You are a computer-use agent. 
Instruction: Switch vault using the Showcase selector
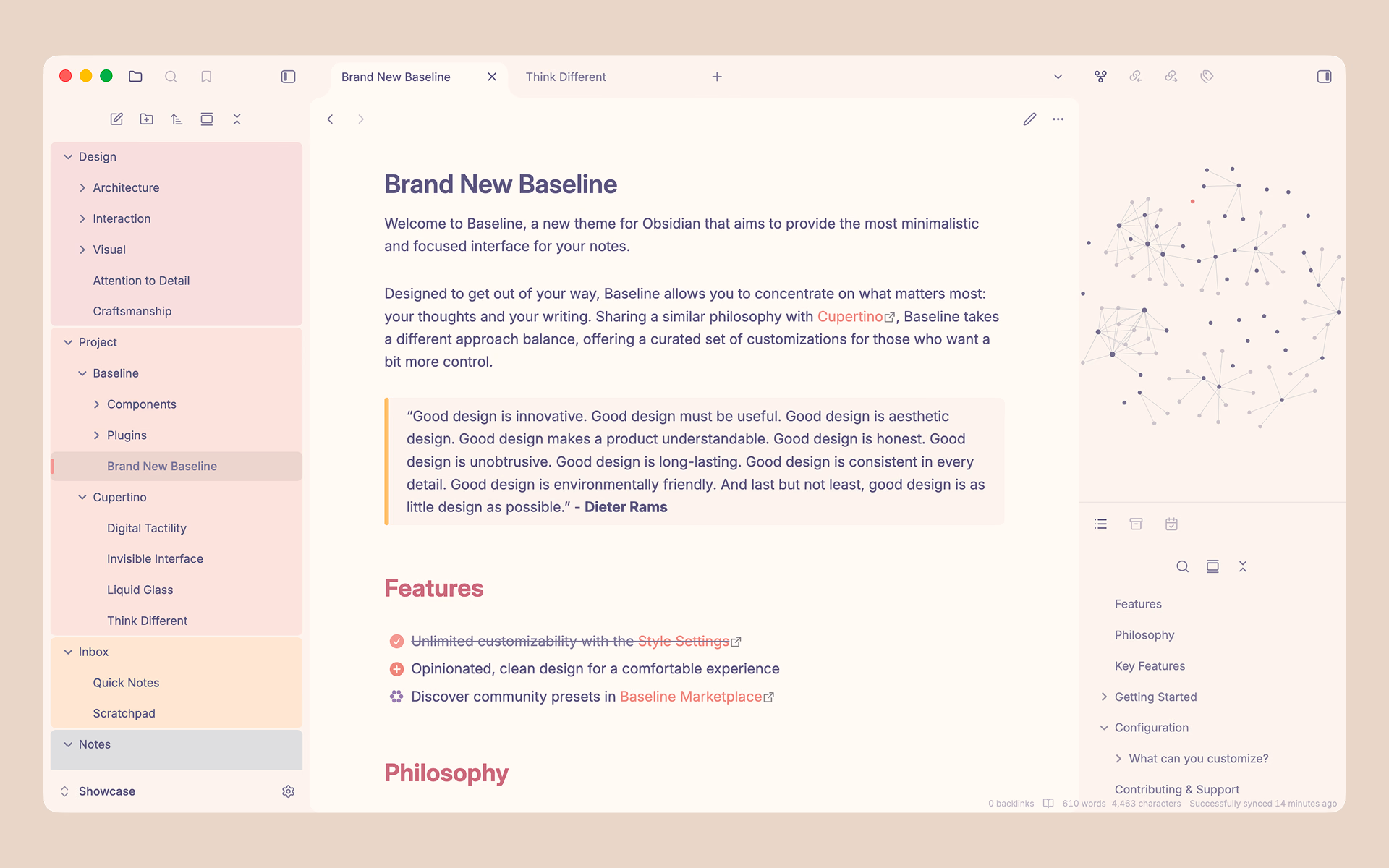(x=99, y=791)
